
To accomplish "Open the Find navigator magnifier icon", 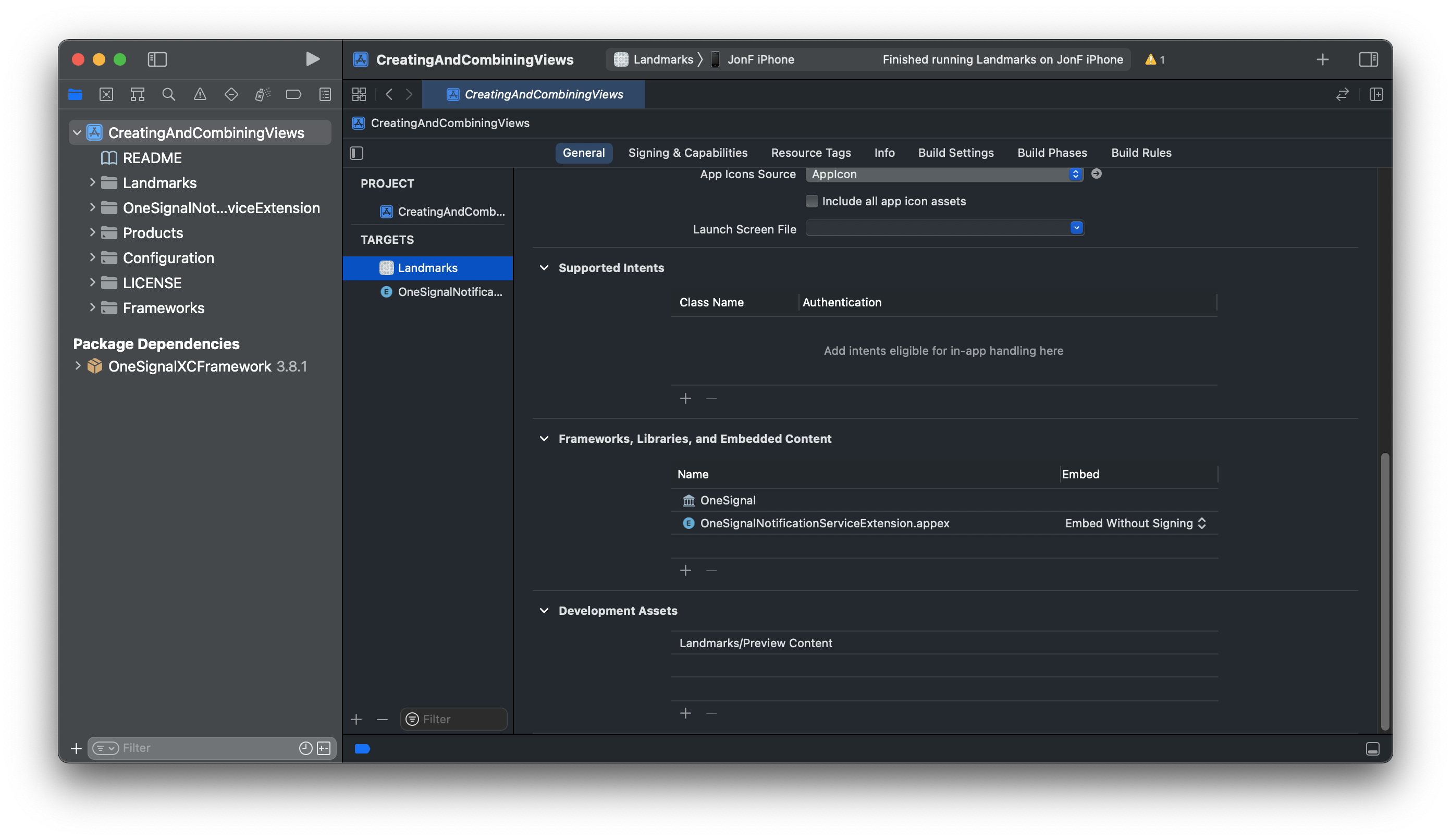I will point(168,94).
